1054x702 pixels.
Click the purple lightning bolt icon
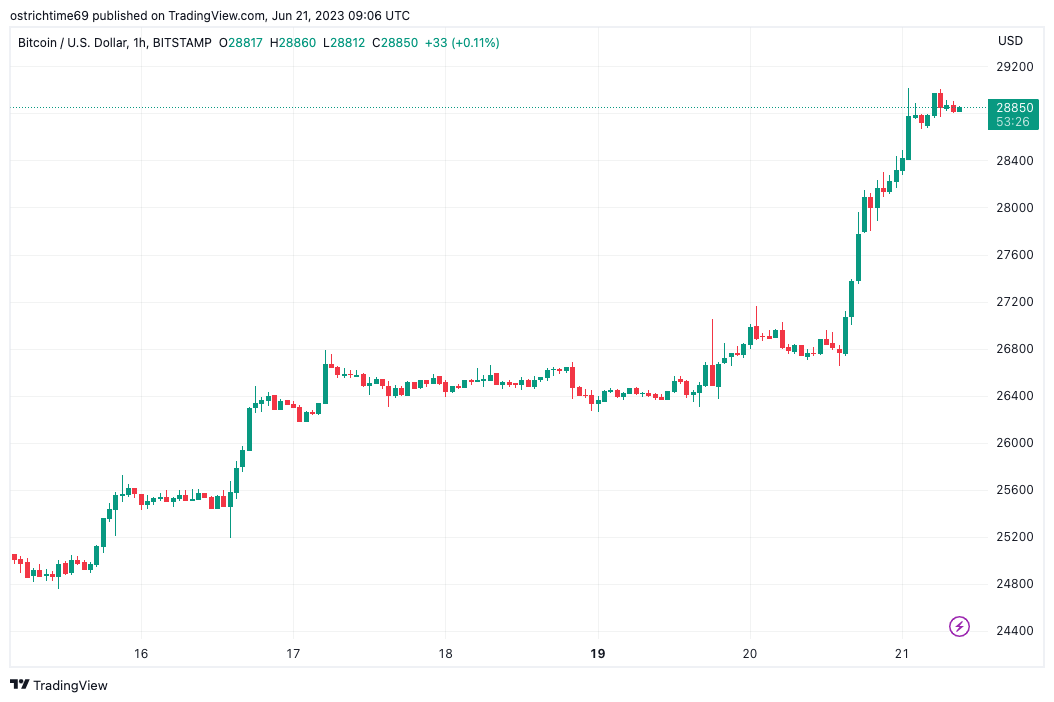click(x=959, y=627)
